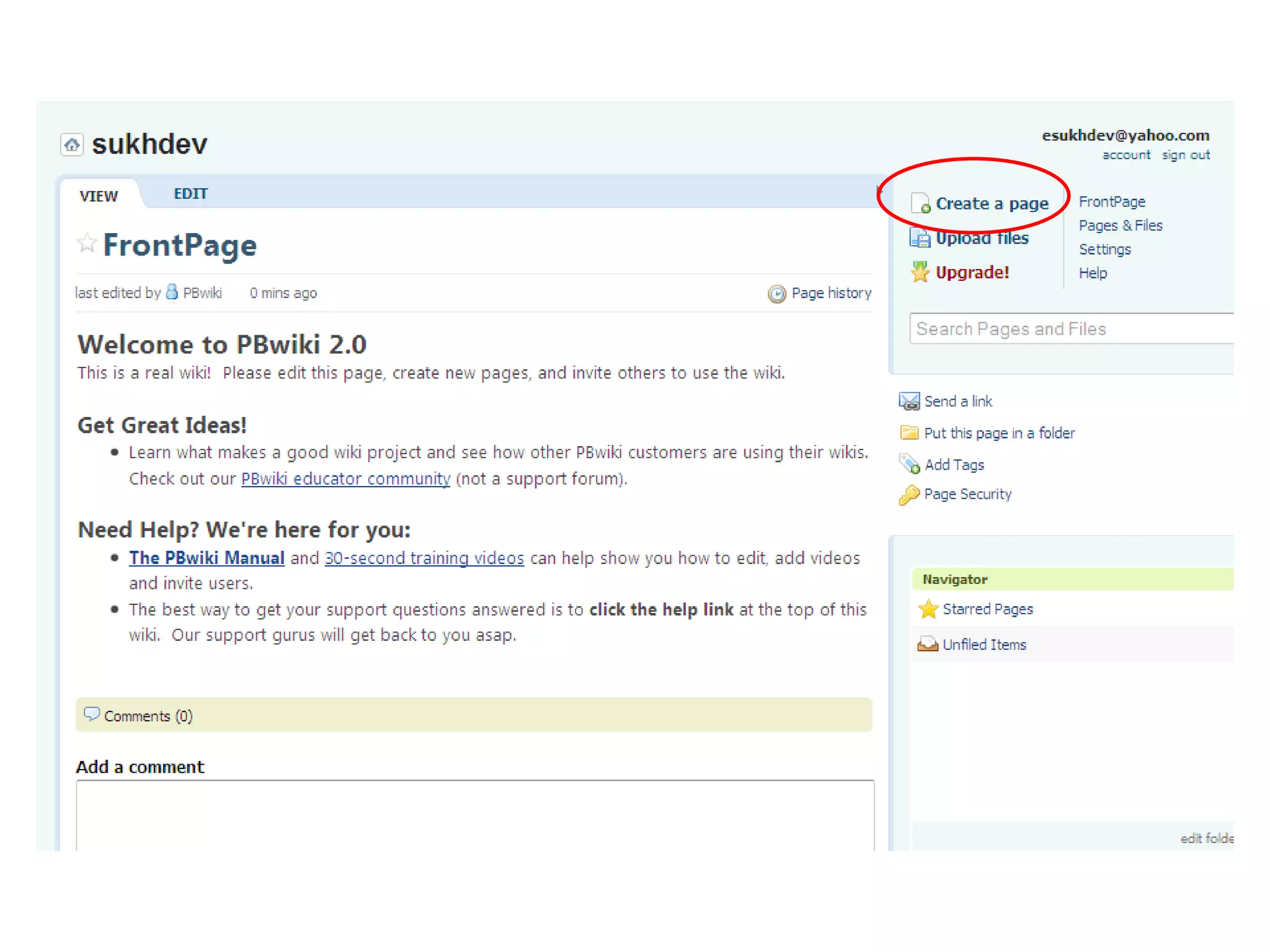
Task: Click the folder icon for Put this page
Action: click(x=909, y=433)
